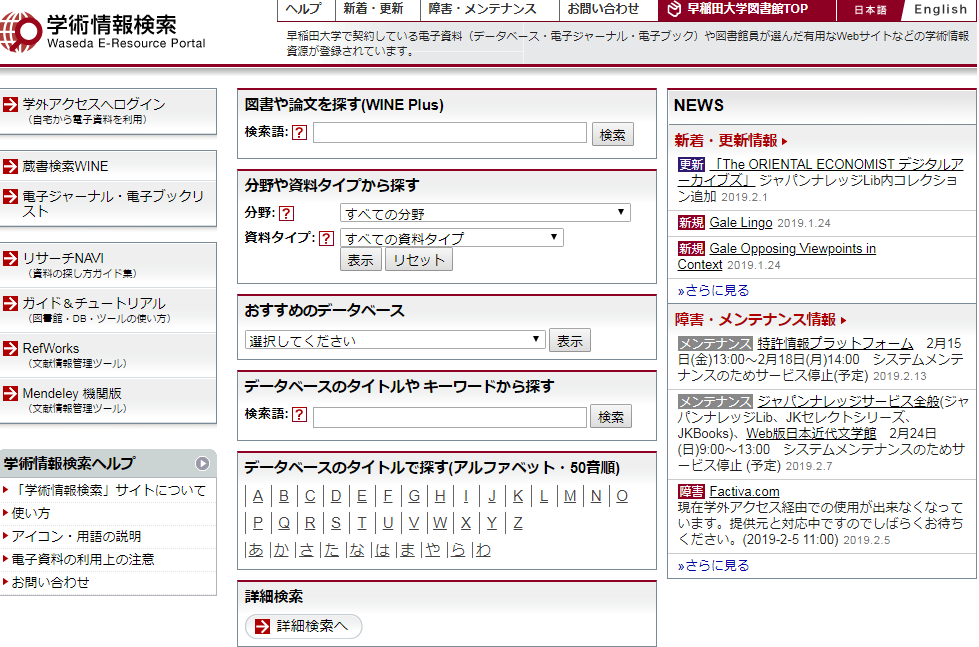Image resolution: width=979 pixels, height=647 pixels.
Task: Open the 分野 dropdown showing すべての分野
Action: [x=485, y=213]
